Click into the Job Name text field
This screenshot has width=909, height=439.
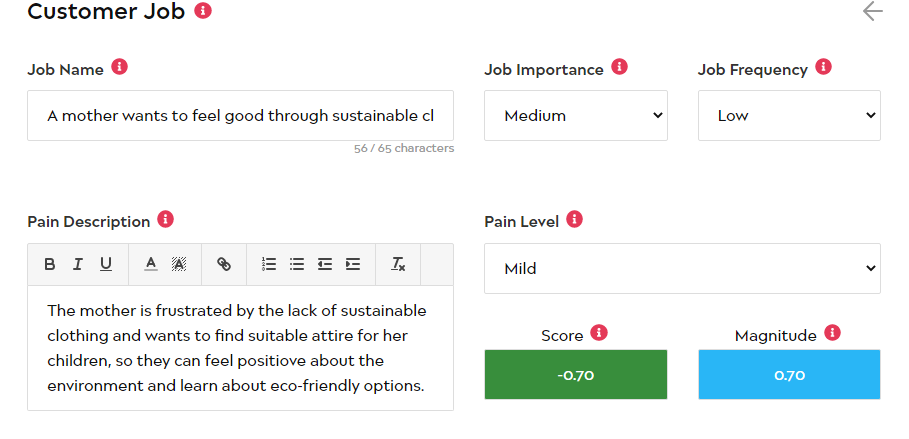coord(241,115)
